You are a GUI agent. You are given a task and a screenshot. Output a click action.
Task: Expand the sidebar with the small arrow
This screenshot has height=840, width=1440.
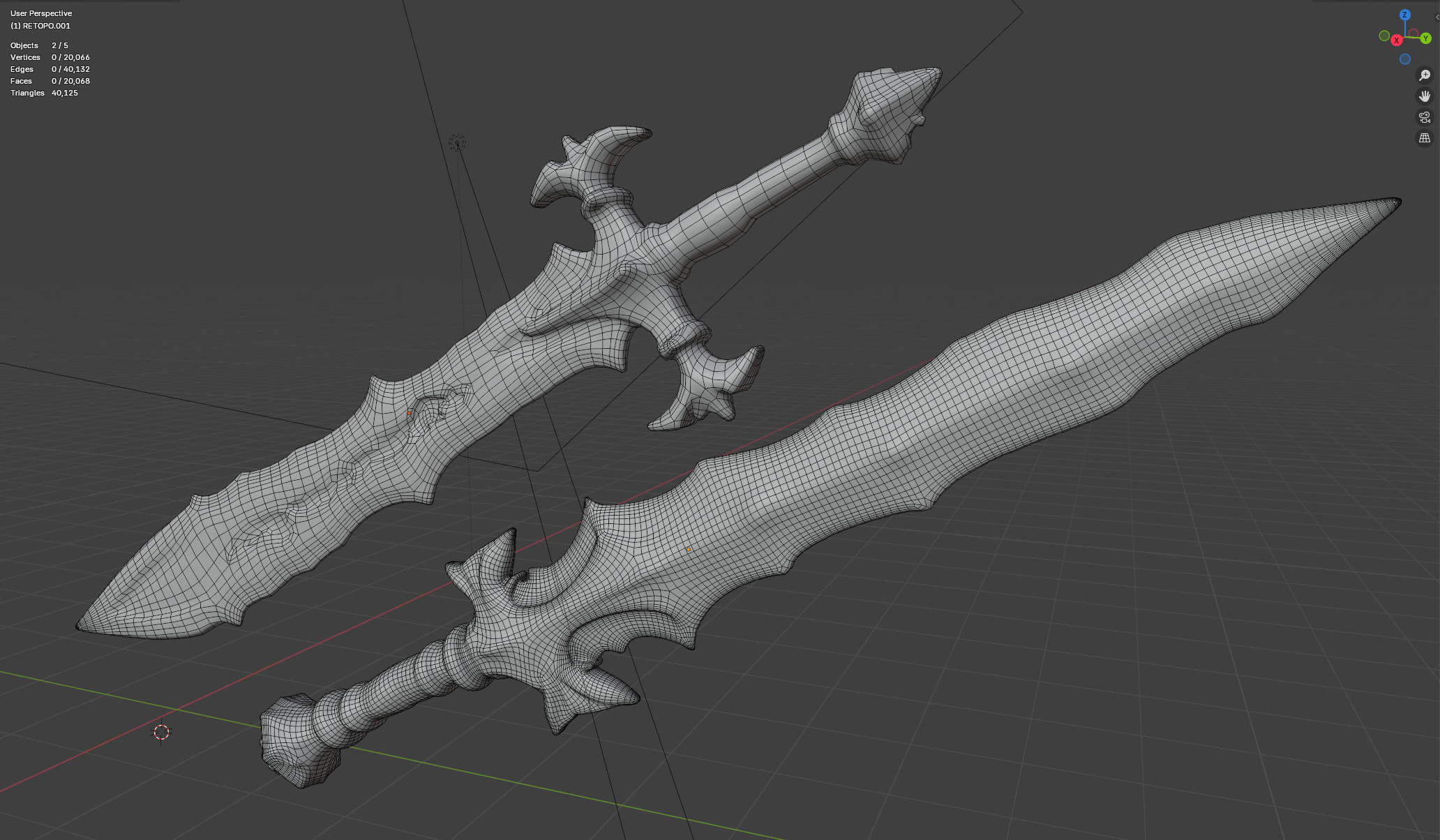1437,17
